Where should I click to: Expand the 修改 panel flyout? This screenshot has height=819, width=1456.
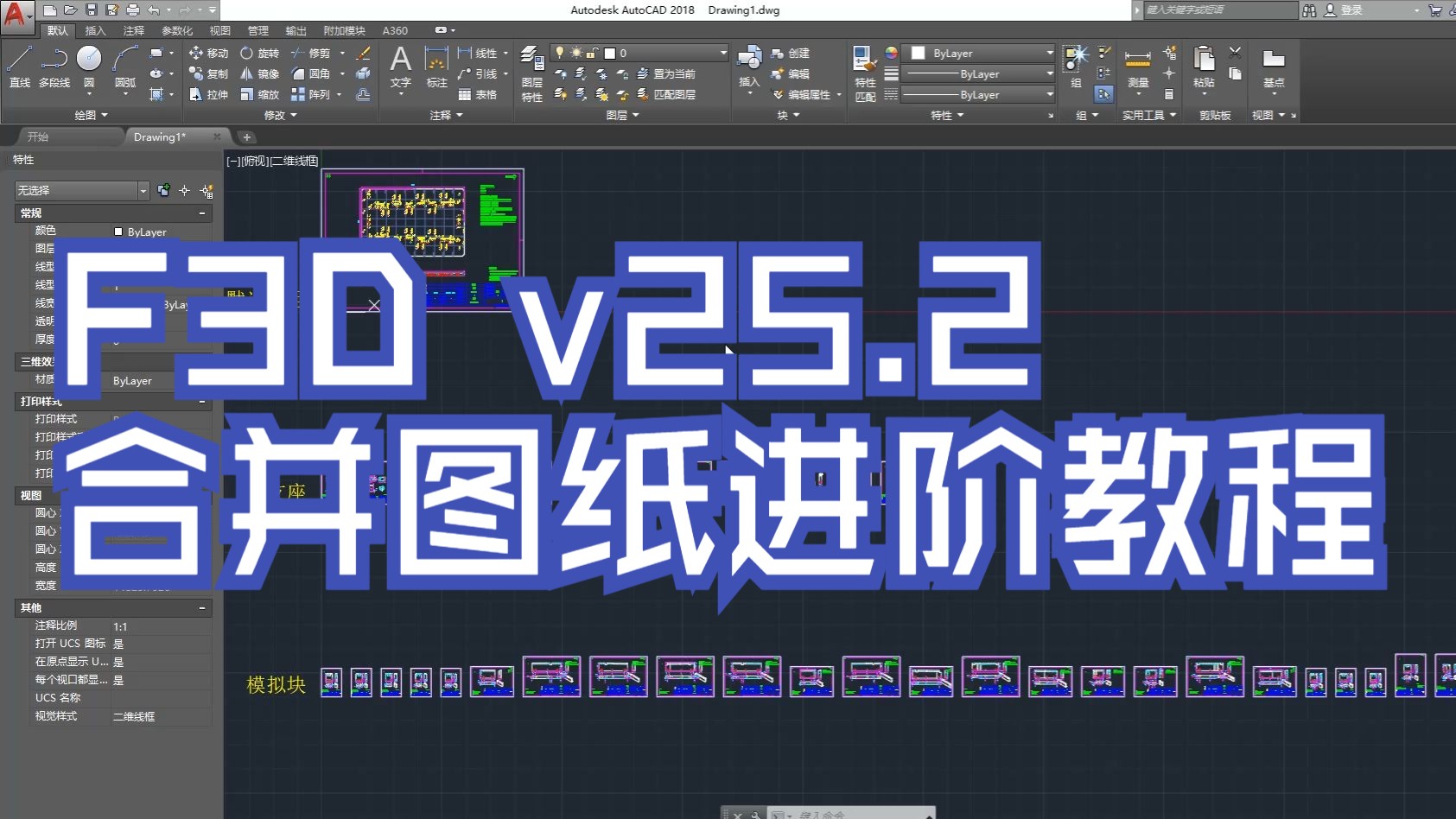pos(281,115)
